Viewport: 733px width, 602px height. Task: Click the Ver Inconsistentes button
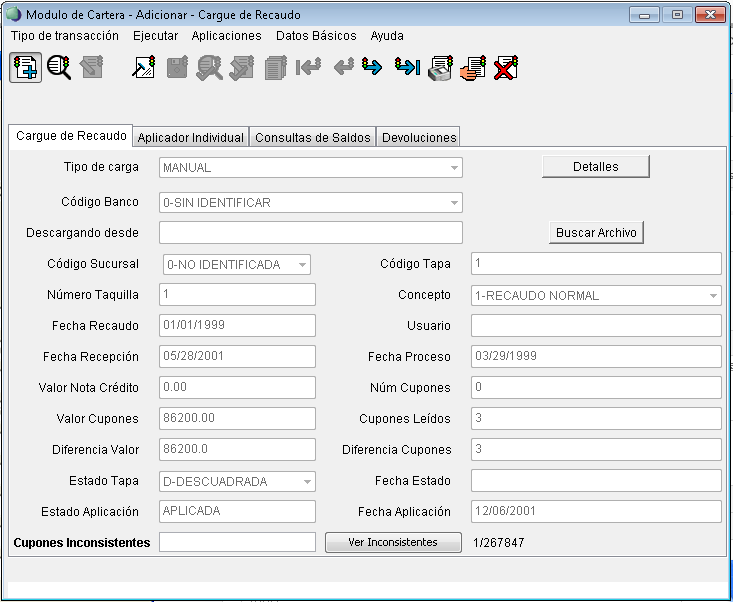(393, 543)
